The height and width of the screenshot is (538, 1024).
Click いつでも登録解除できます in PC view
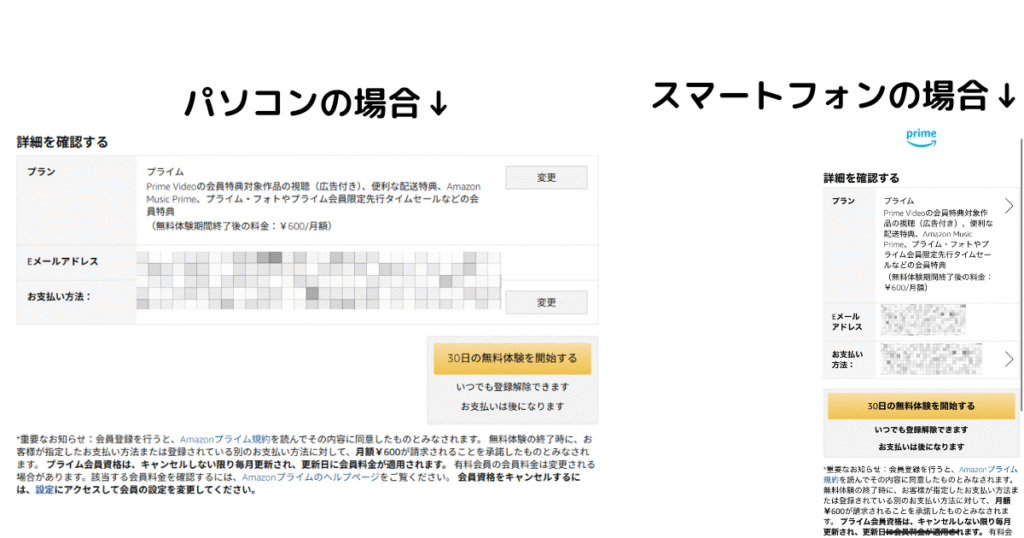[512, 387]
